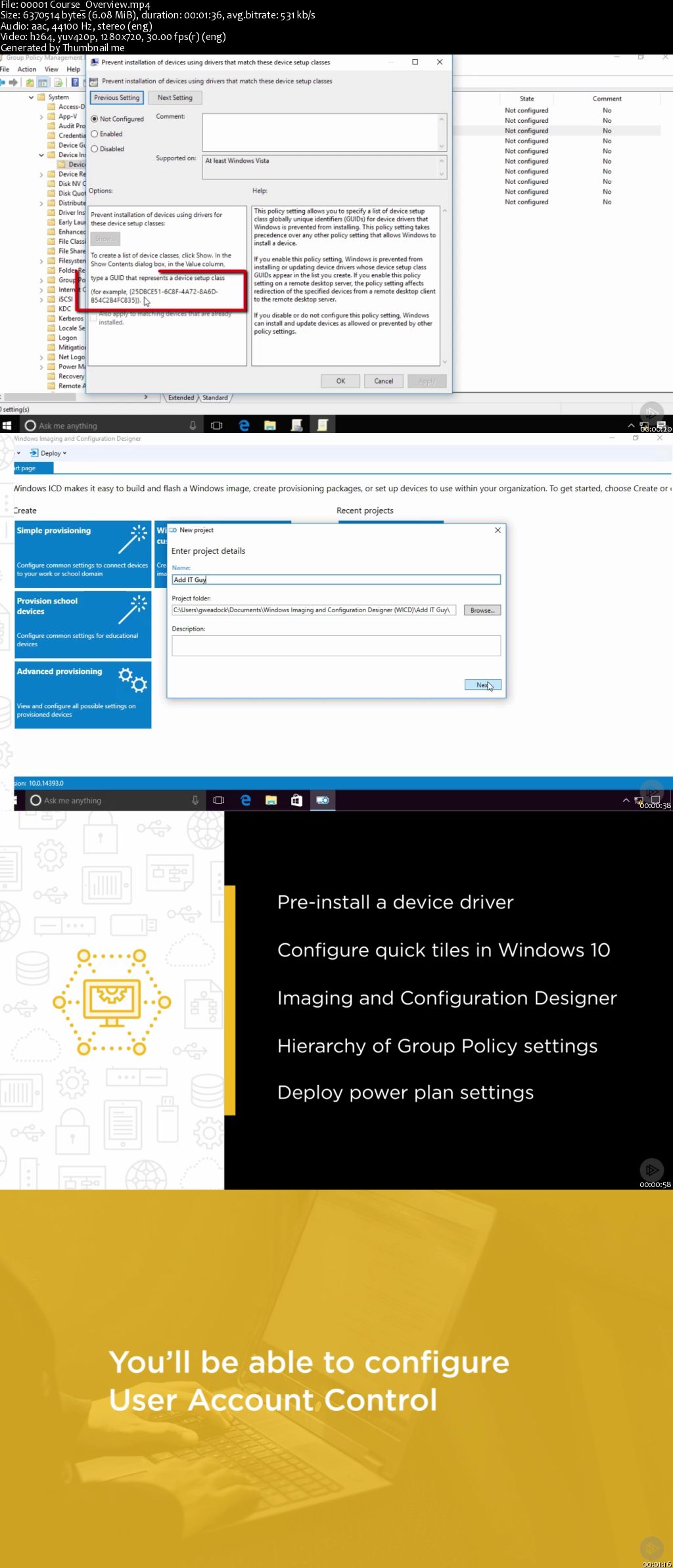Click the Help text scrollbar down arrow
The height and width of the screenshot is (1568, 673).
[445, 362]
